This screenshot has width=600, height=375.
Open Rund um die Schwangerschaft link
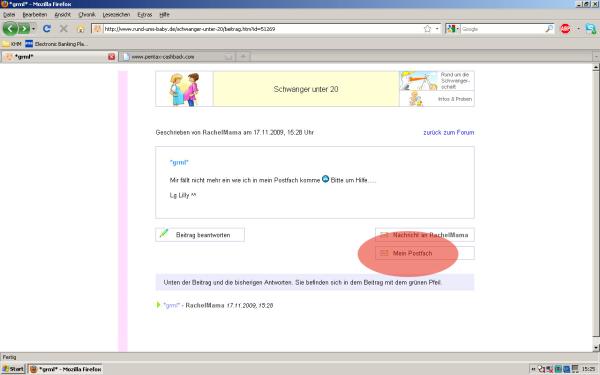click(x=455, y=81)
